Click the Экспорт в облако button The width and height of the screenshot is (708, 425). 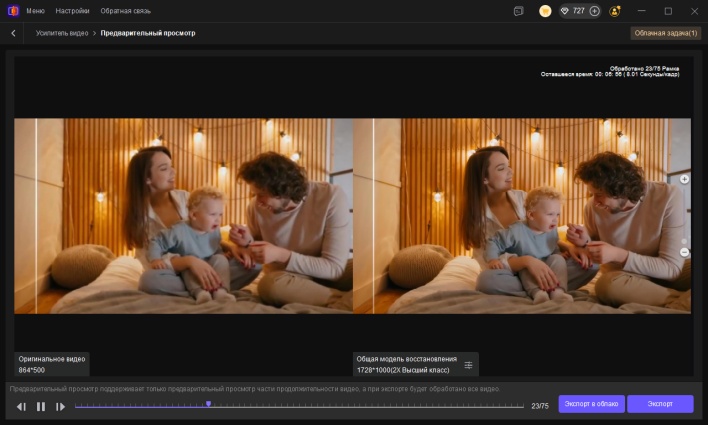click(x=591, y=404)
